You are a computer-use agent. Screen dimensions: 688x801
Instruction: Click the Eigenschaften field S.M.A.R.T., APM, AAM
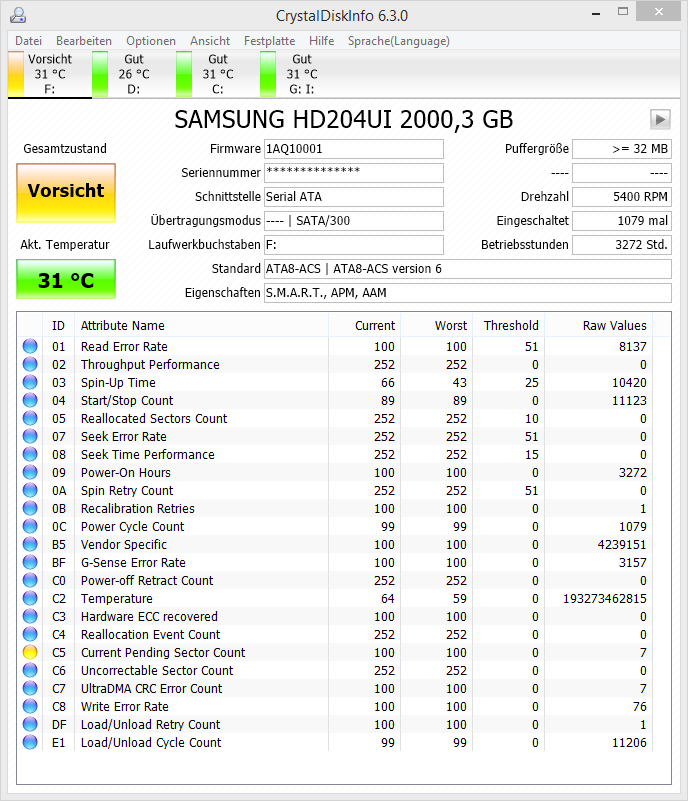pos(467,293)
